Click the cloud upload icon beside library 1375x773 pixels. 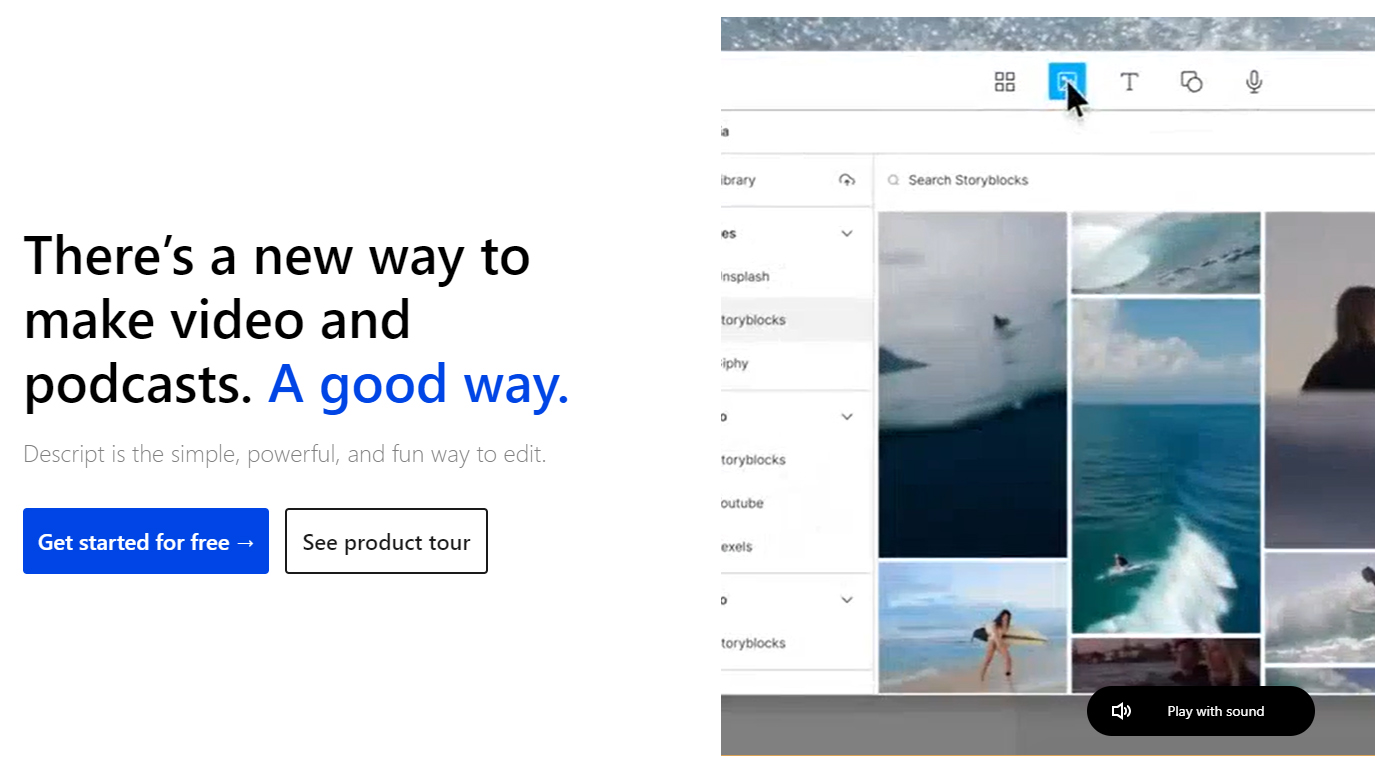point(847,180)
